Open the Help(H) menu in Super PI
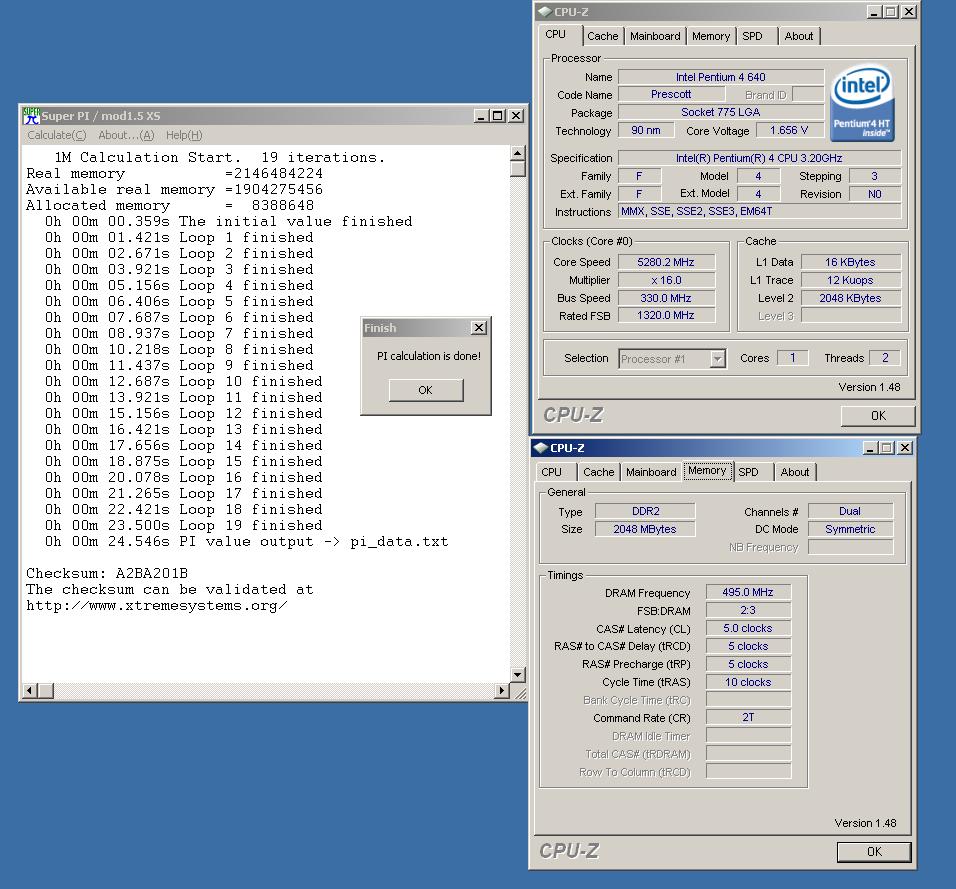This screenshot has width=956, height=889. (x=184, y=135)
